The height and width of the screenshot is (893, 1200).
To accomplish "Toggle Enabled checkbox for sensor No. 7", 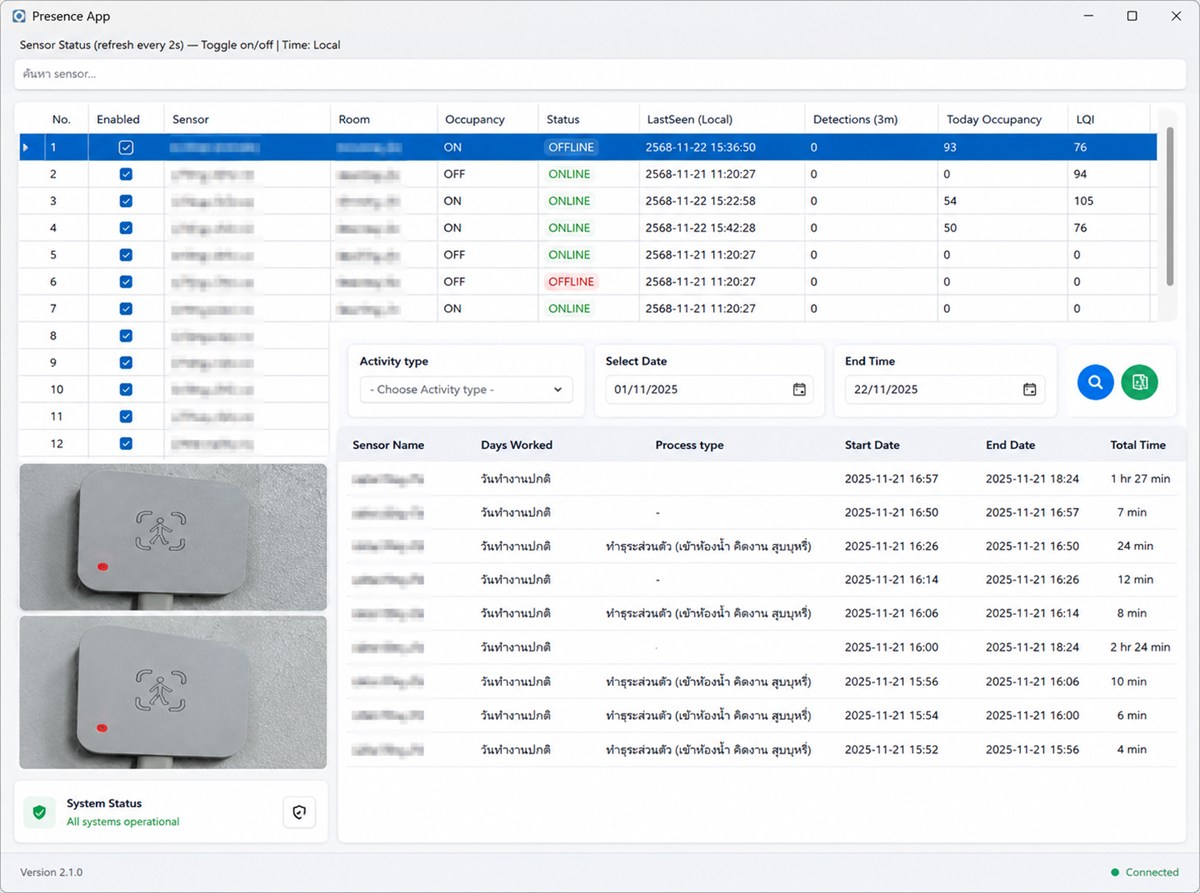I will 125,309.
